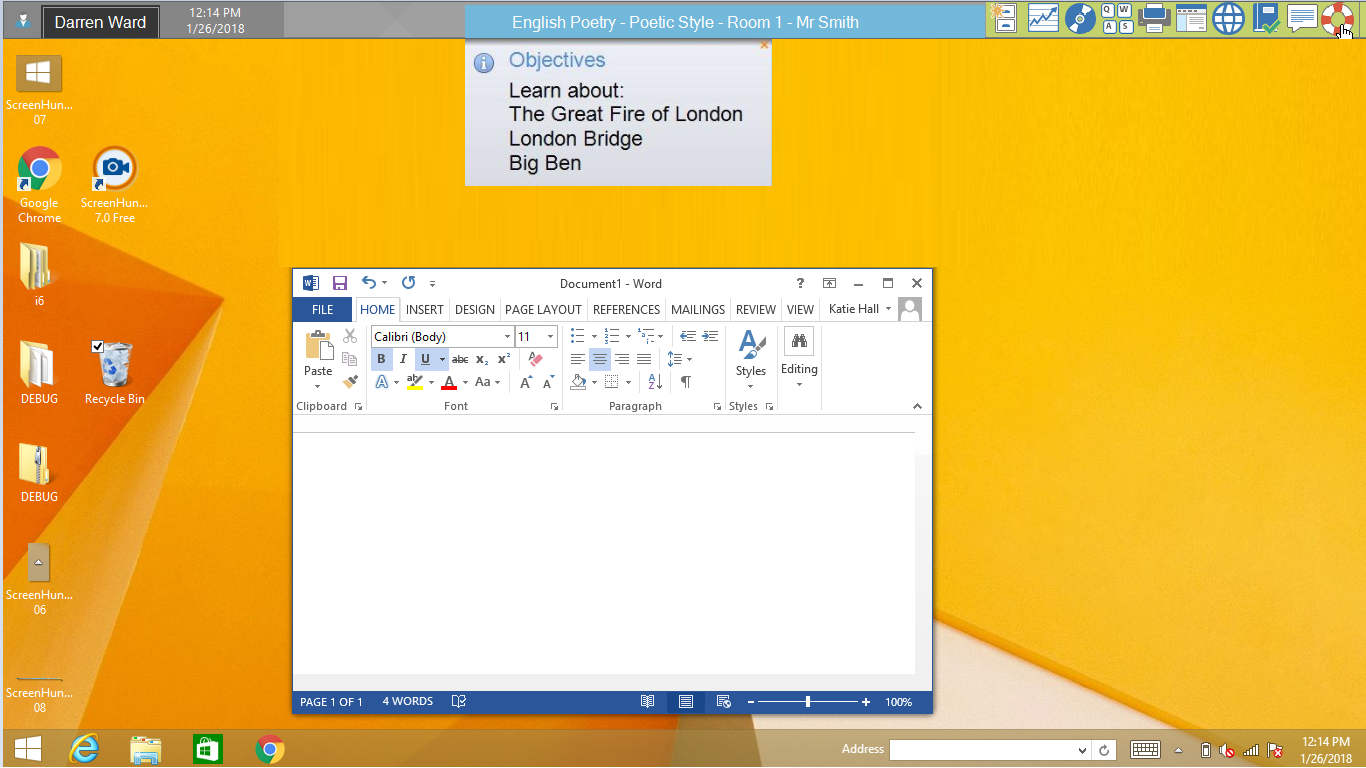This screenshot has width=1366, height=768.
Task: Switch to the INSERT ribbon tab
Action: pyautogui.click(x=424, y=309)
